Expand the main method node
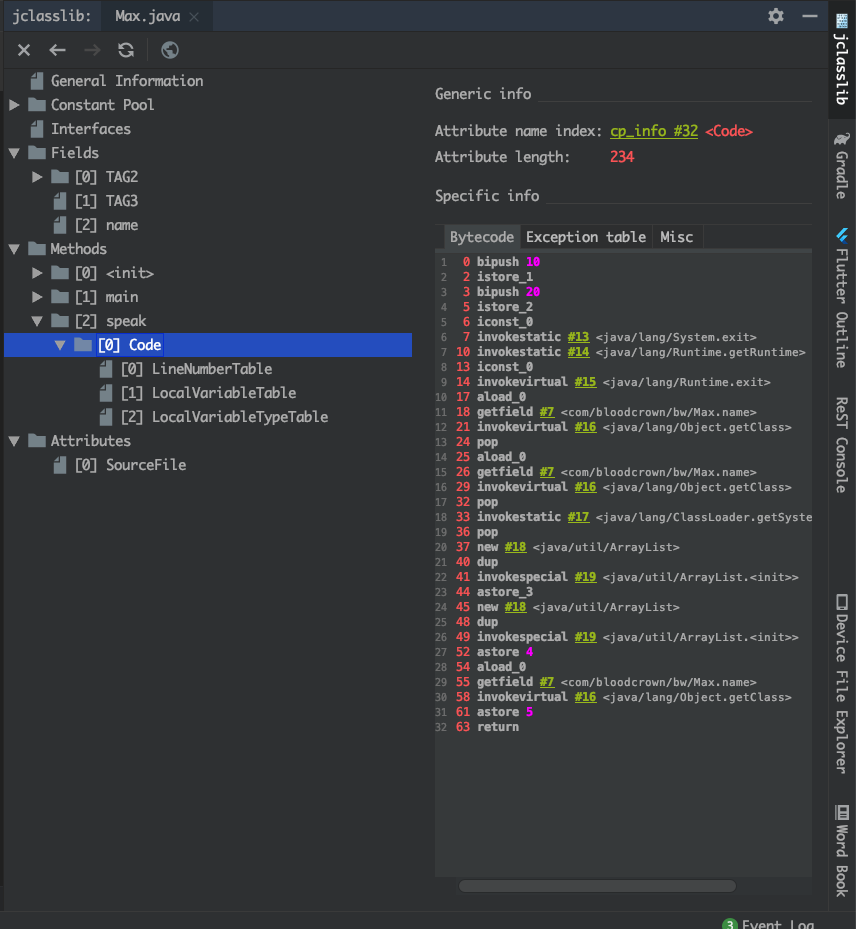 (x=38, y=297)
